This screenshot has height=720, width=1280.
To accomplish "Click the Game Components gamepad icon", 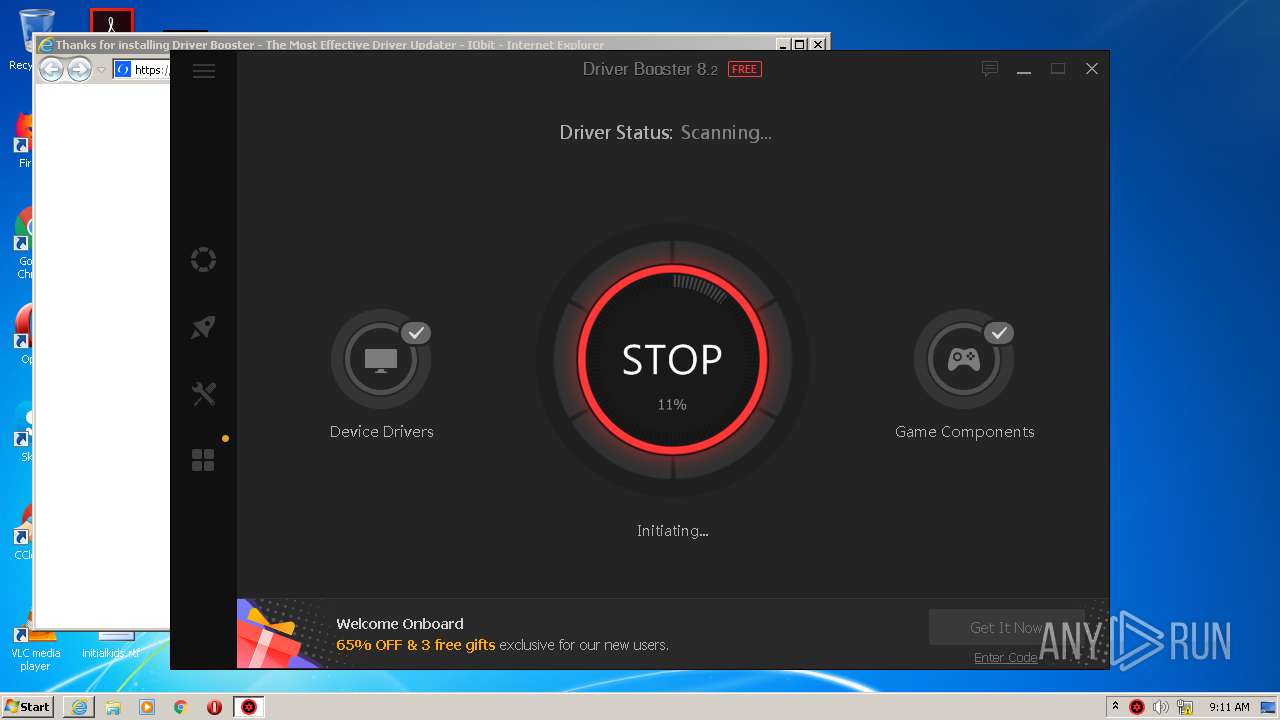I will pos(964,359).
